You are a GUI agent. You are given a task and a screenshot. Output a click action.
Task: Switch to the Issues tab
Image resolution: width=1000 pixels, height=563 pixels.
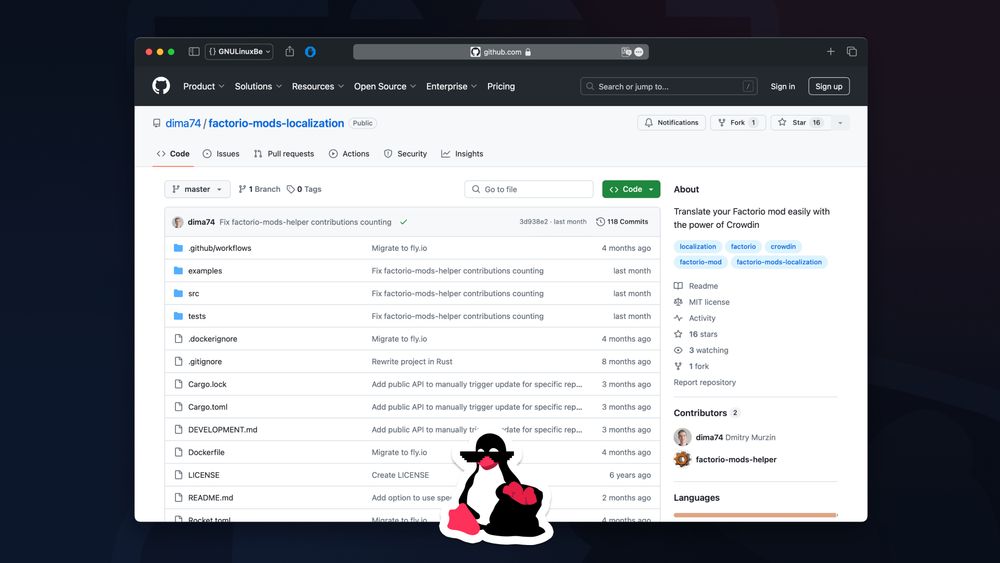pyautogui.click(x=221, y=154)
